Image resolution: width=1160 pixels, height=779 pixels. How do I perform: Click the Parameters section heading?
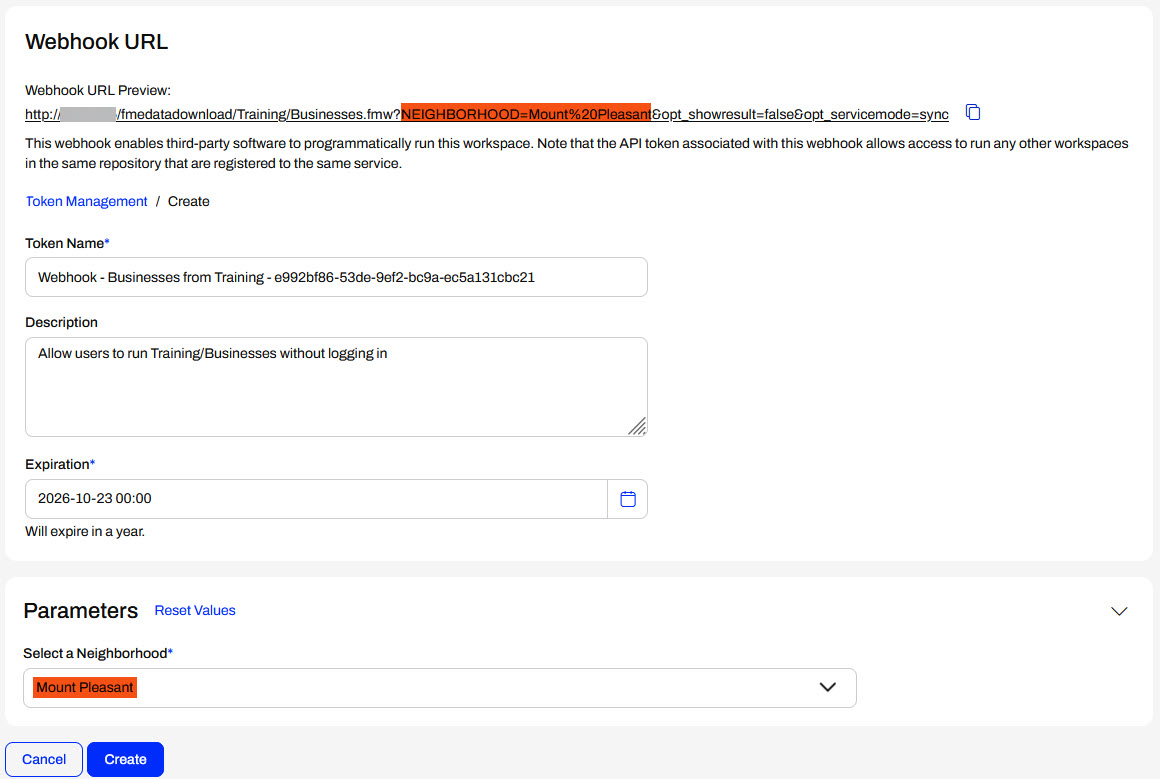click(81, 611)
